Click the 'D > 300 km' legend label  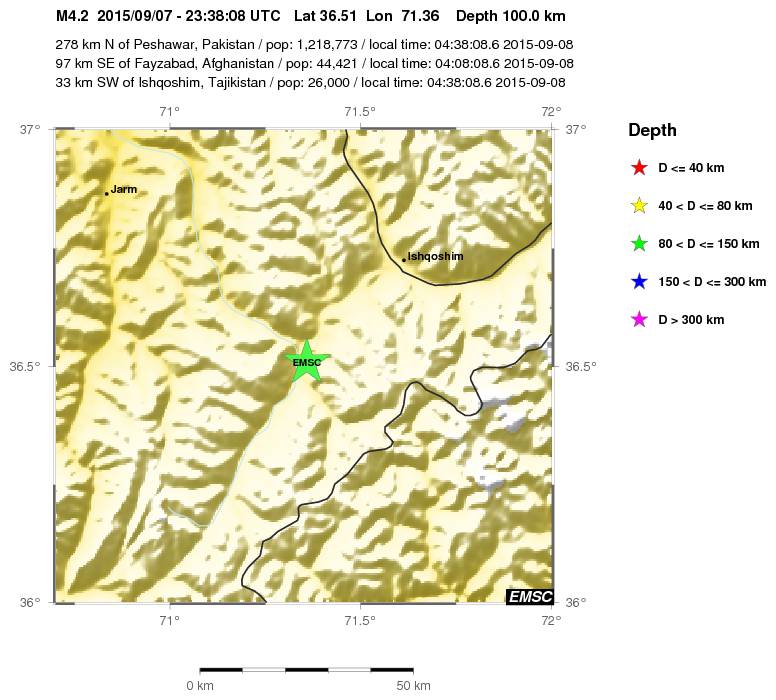(691, 320)
